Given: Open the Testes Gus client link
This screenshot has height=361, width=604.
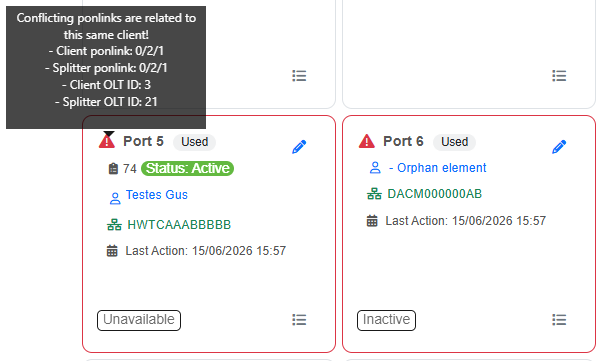Looking at the screenshot, I should click(x=157, y=195).
